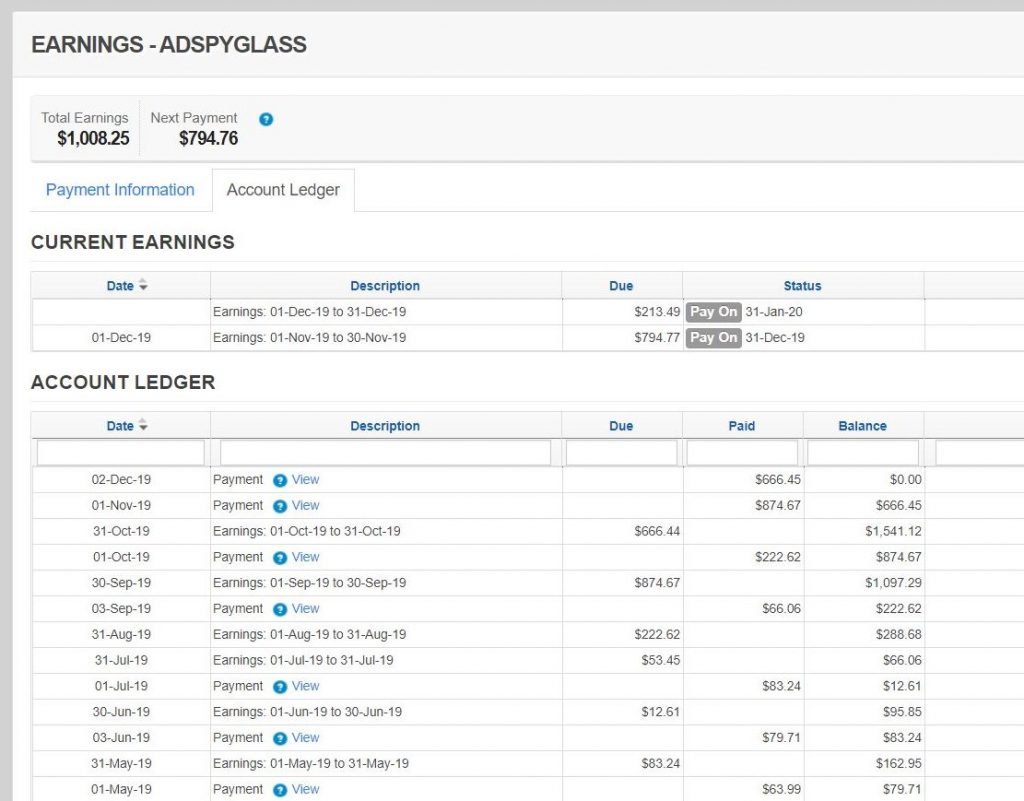Select the Account Ledger tab

(283, 190)
